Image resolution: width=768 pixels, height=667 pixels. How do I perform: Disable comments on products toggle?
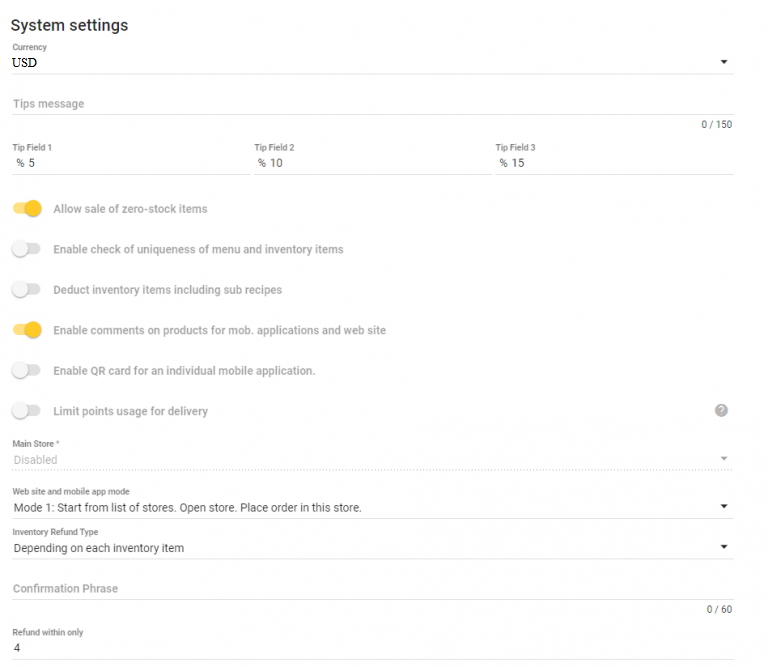pos(27,330)
